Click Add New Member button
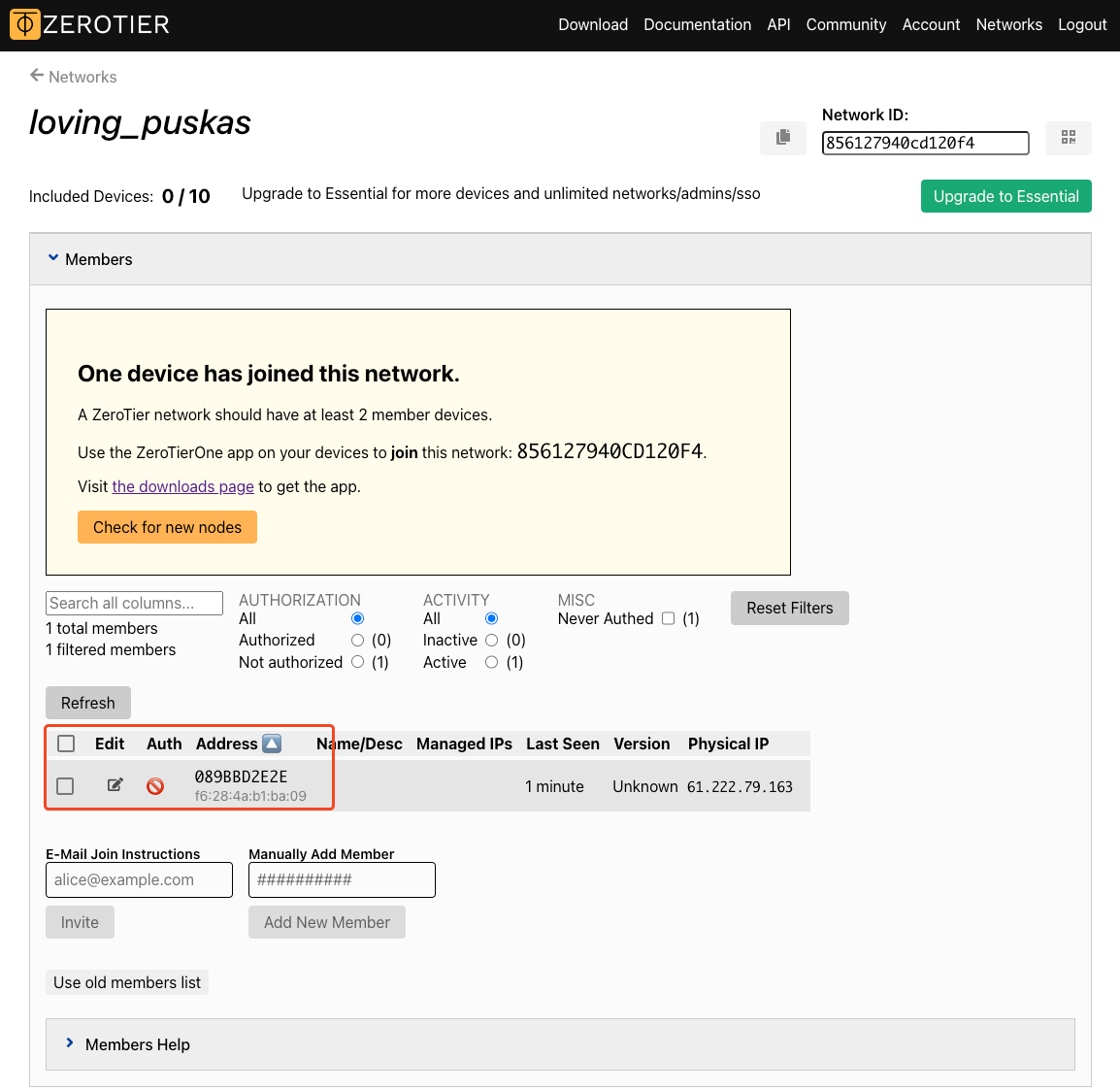The height and width of the screenshot is (1091, 1120). [x=327, y=922]
